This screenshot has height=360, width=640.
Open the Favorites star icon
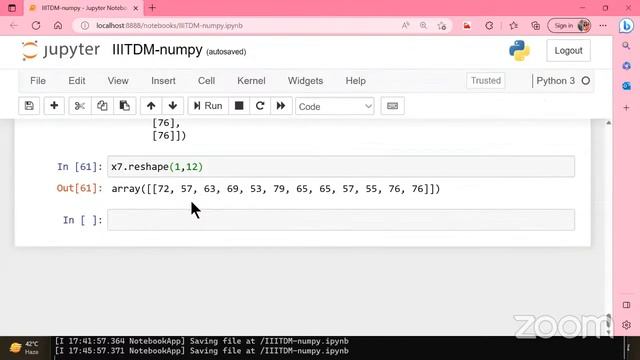click(514, 26)
